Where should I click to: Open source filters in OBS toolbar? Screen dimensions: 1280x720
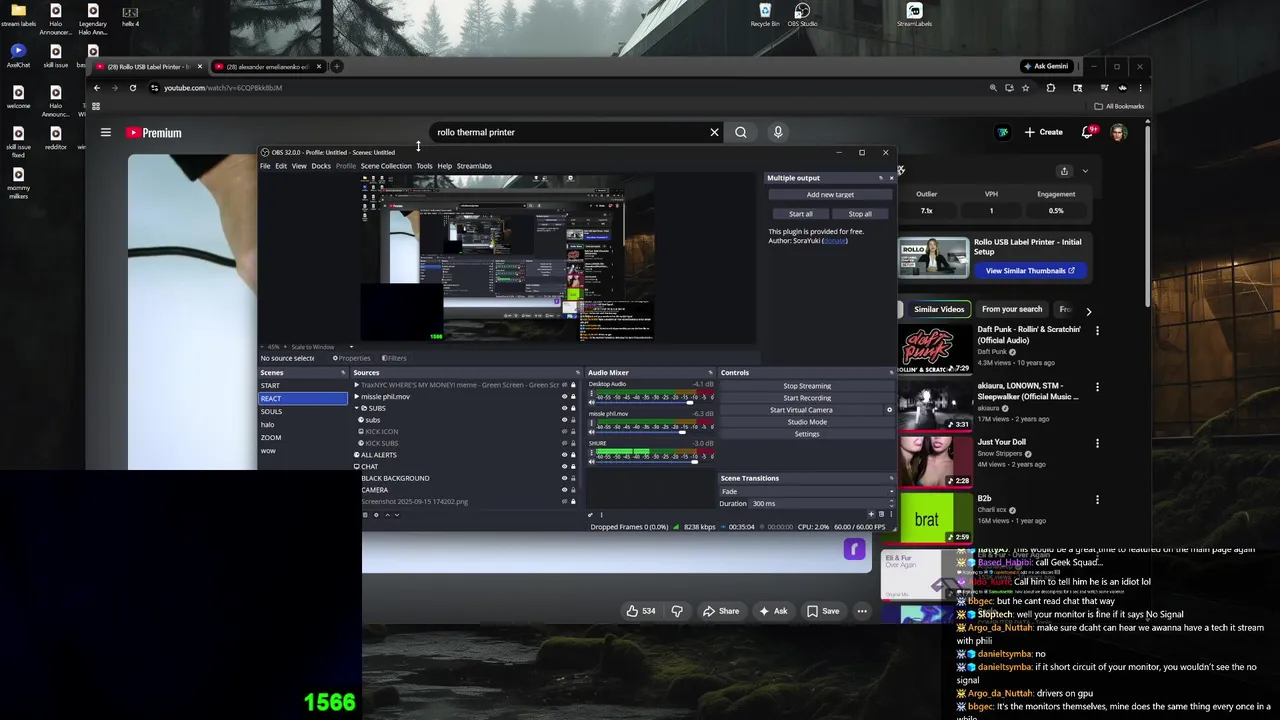394,358
